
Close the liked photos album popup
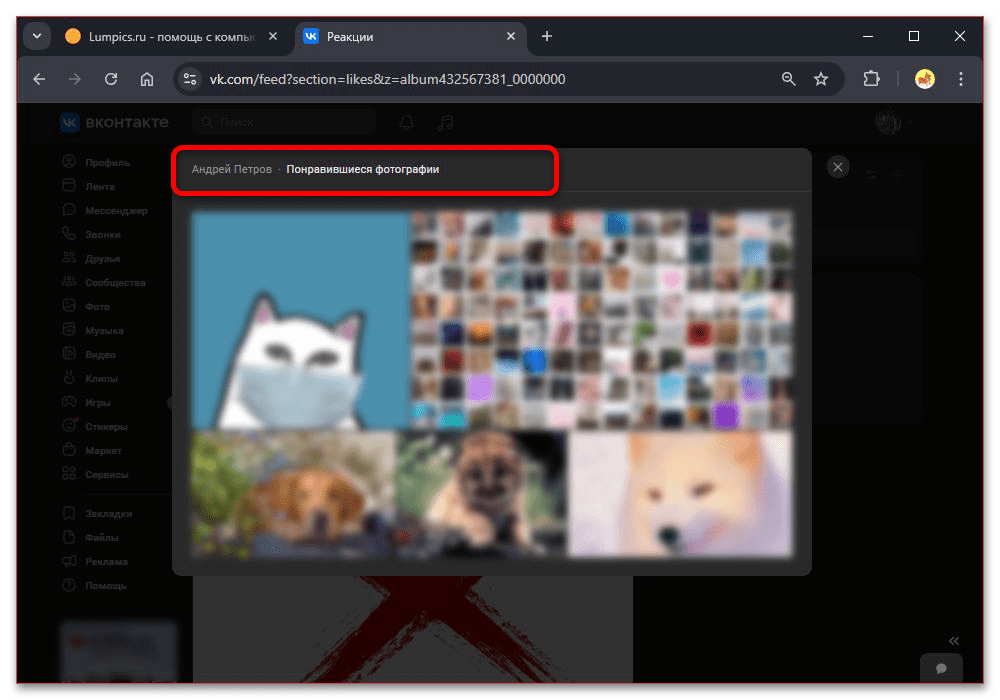[x=838, y=167]
